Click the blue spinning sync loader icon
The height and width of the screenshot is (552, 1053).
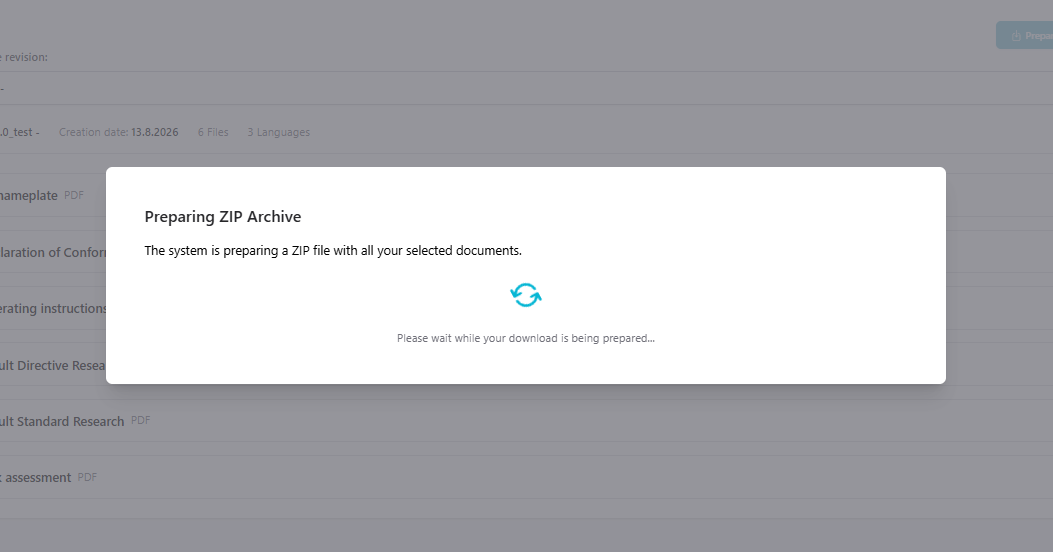[x=526, y=295]
